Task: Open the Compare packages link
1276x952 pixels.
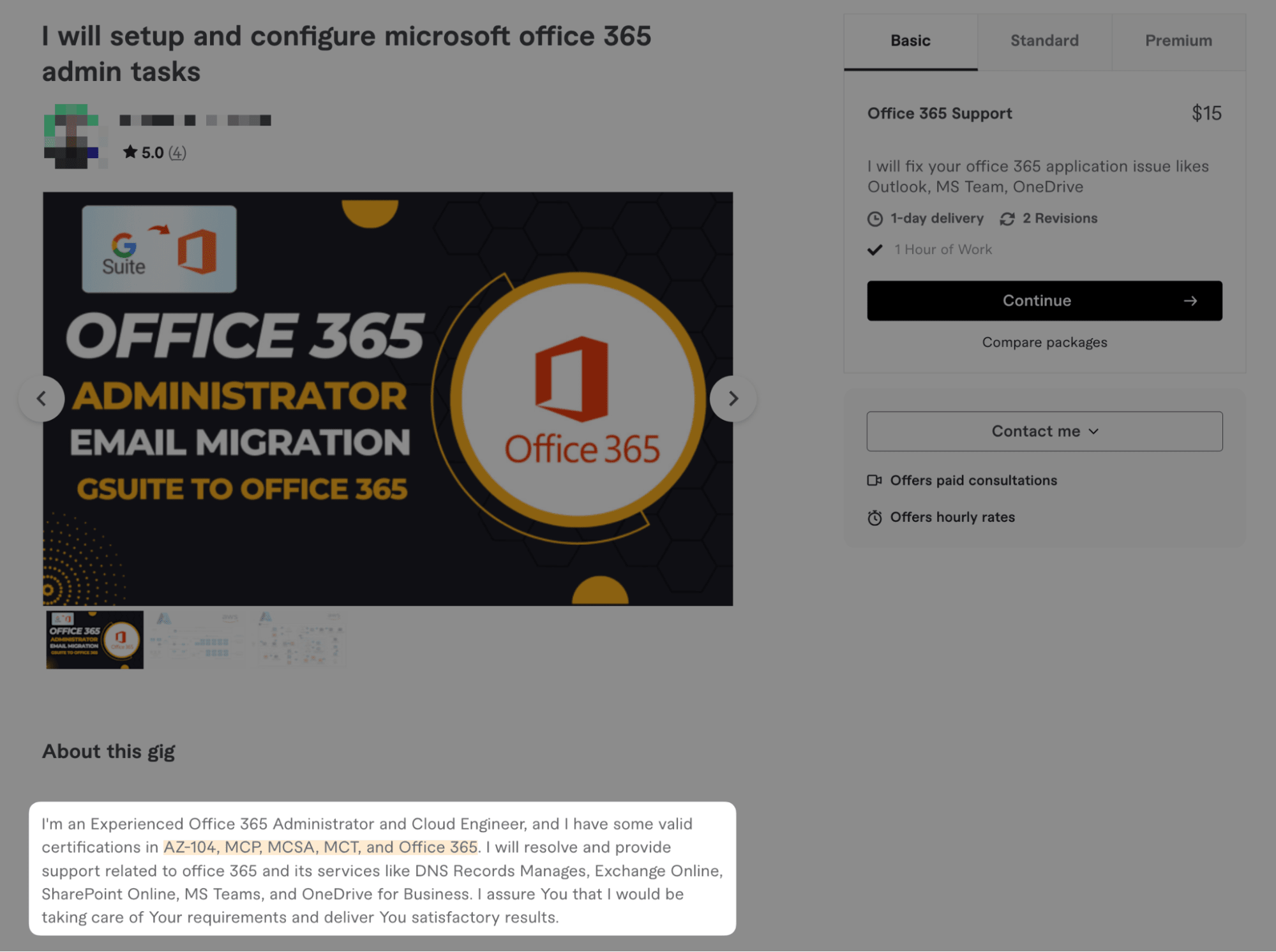Action: coord(1044,342)
